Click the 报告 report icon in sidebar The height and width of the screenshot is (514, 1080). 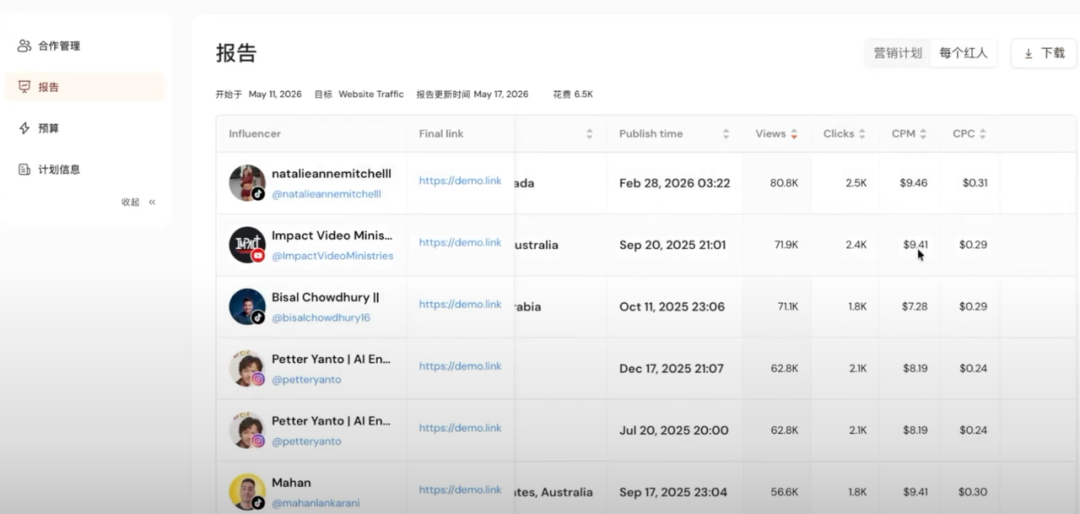coord(24,87)
